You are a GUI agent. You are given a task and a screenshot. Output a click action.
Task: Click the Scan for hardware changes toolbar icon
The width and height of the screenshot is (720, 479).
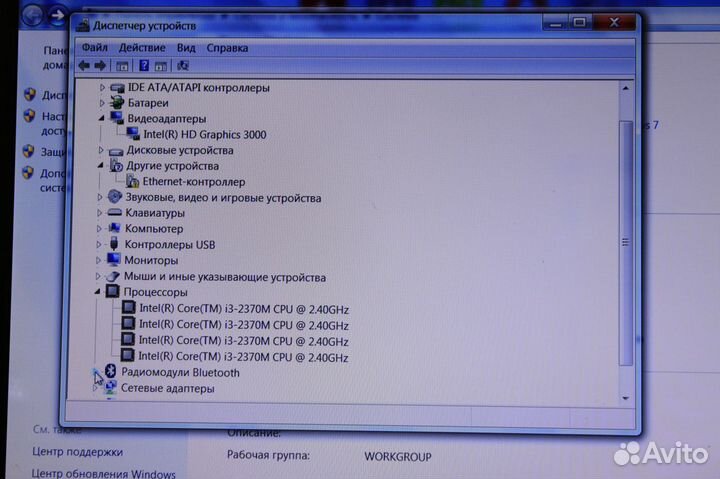183,66
